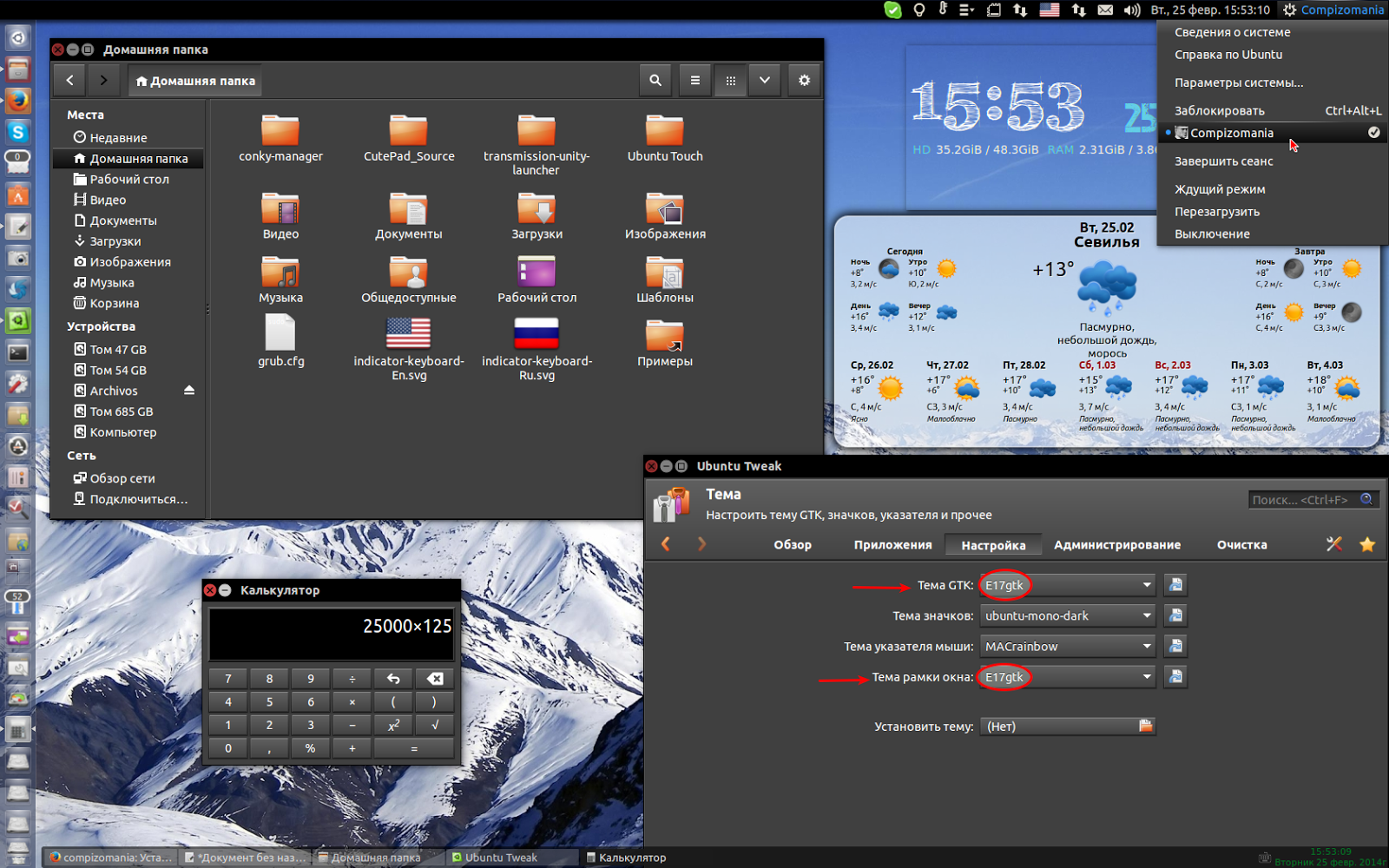Open the Тема значков dropdown
The width and height of the screenshot is (1389, 868).
click(1068, 615)
